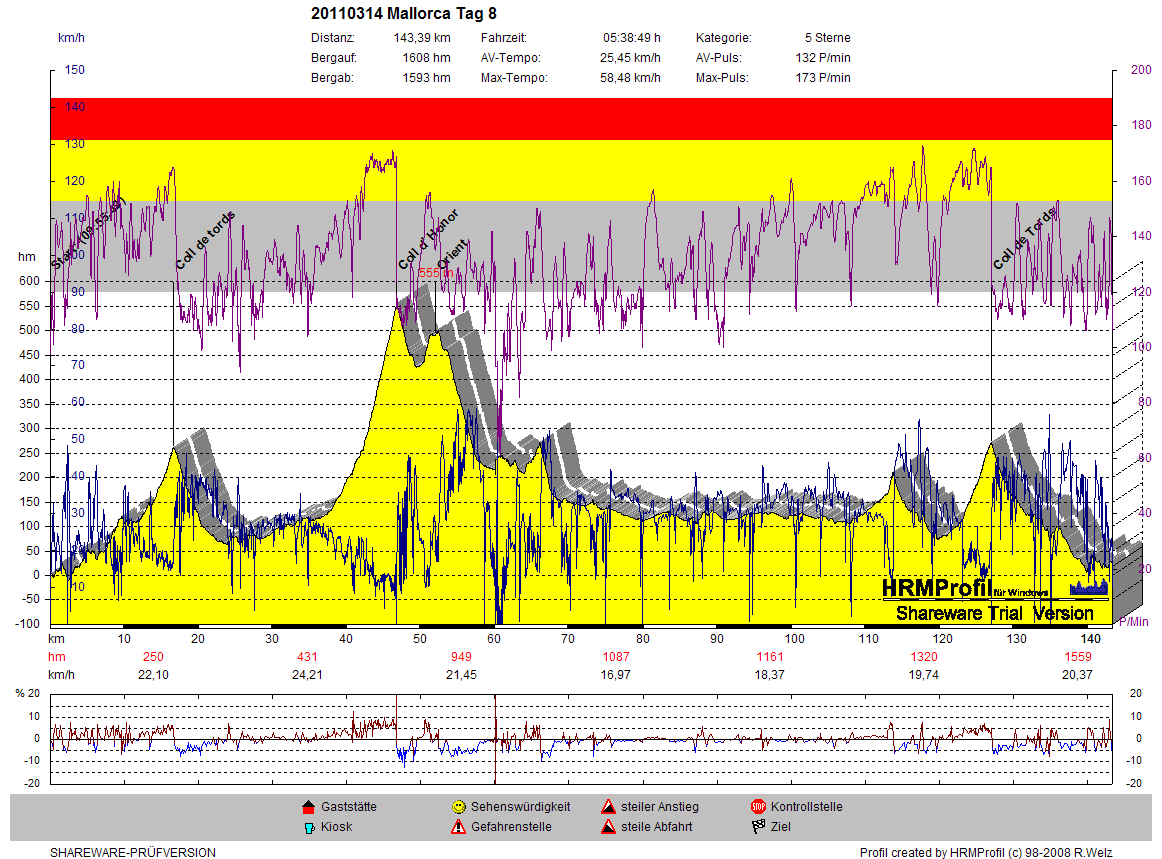Click the Ziel checkered flag icon
The width and height of the screenshot is (1162, 859).
[x=758, y=827]
